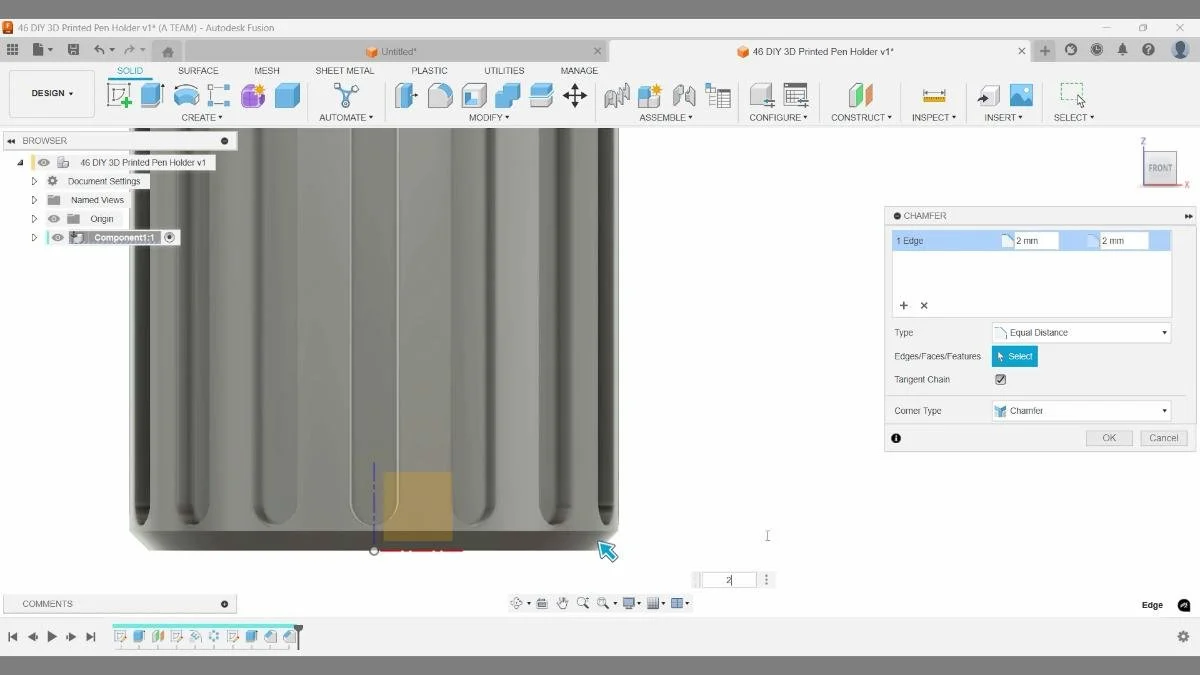
Task: Switch to the UTILITIES tab
Action: tap(504, 71)
